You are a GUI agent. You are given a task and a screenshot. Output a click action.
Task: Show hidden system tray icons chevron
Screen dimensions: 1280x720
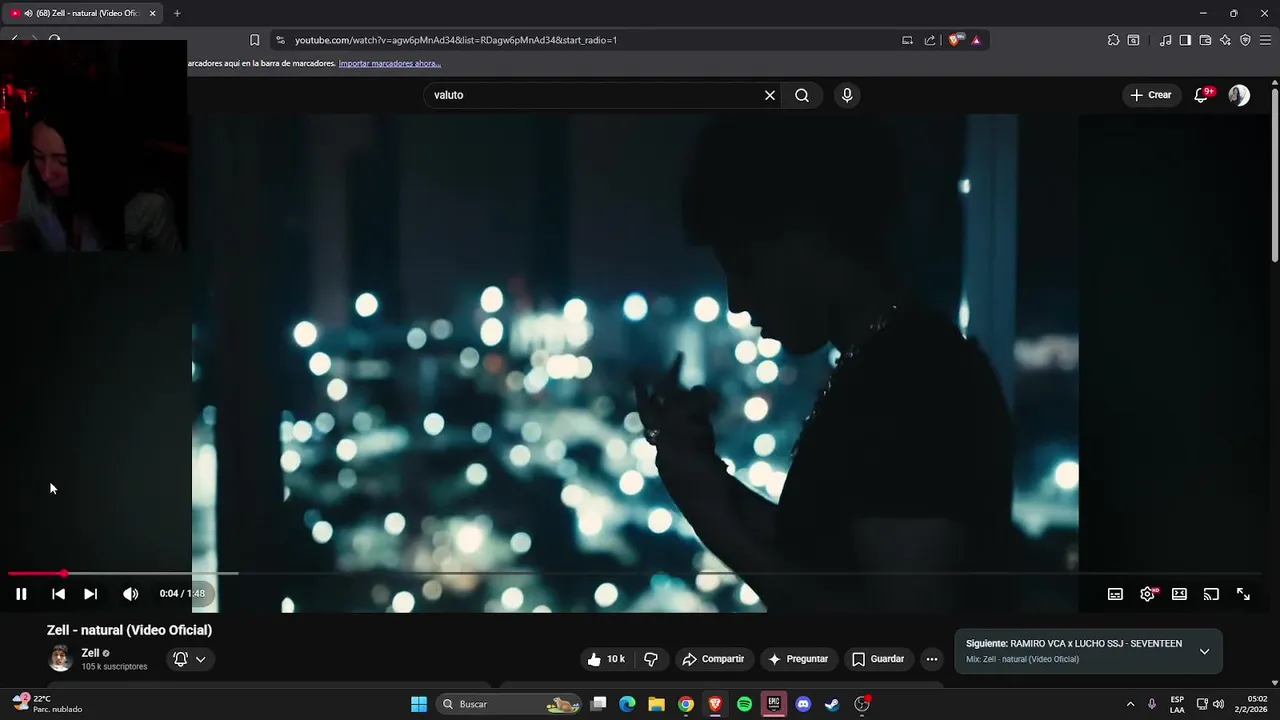click(x=1130, y=704)
